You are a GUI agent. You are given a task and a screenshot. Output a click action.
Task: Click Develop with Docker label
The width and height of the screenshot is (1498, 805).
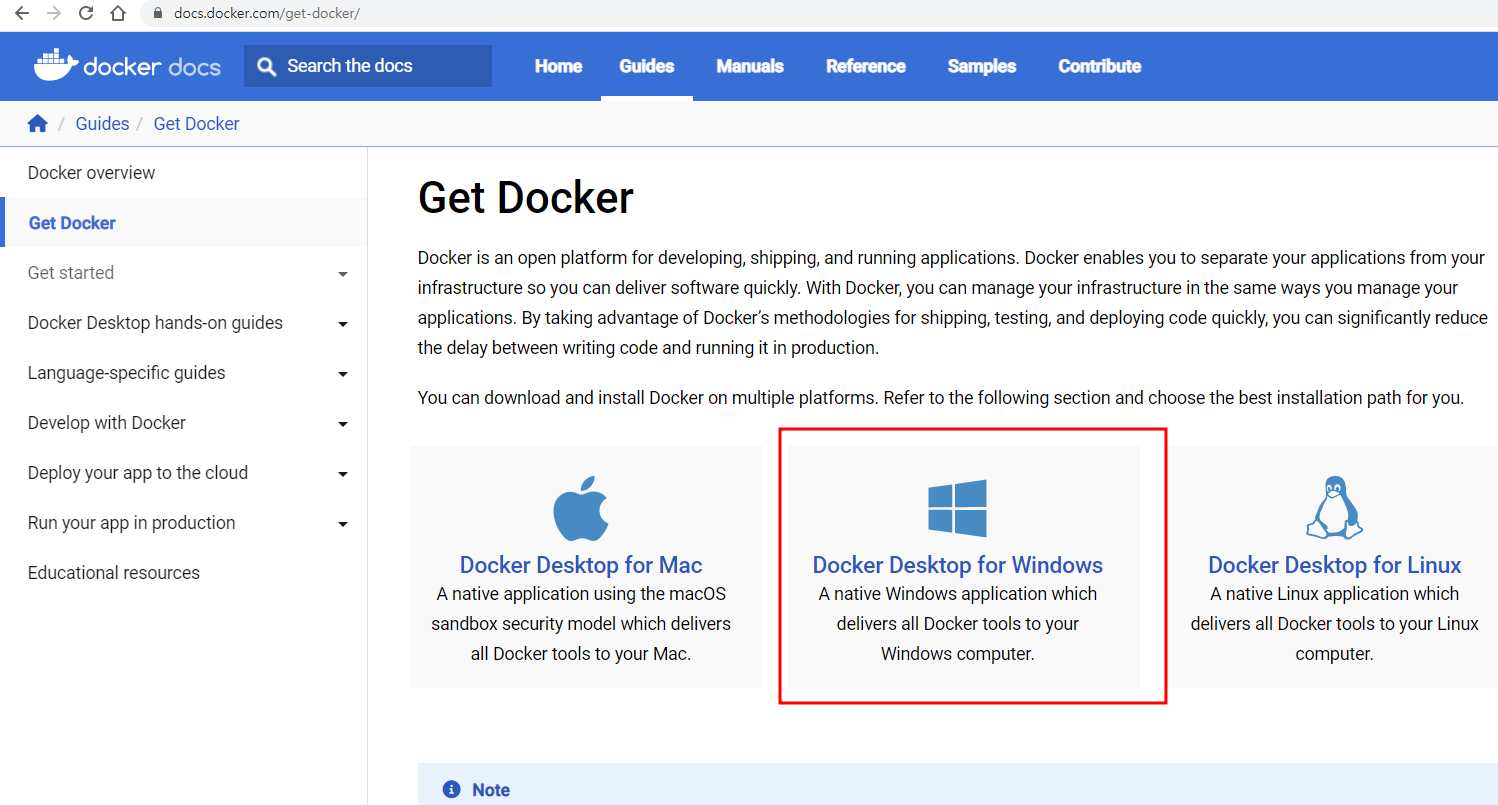tap(107, 423)
